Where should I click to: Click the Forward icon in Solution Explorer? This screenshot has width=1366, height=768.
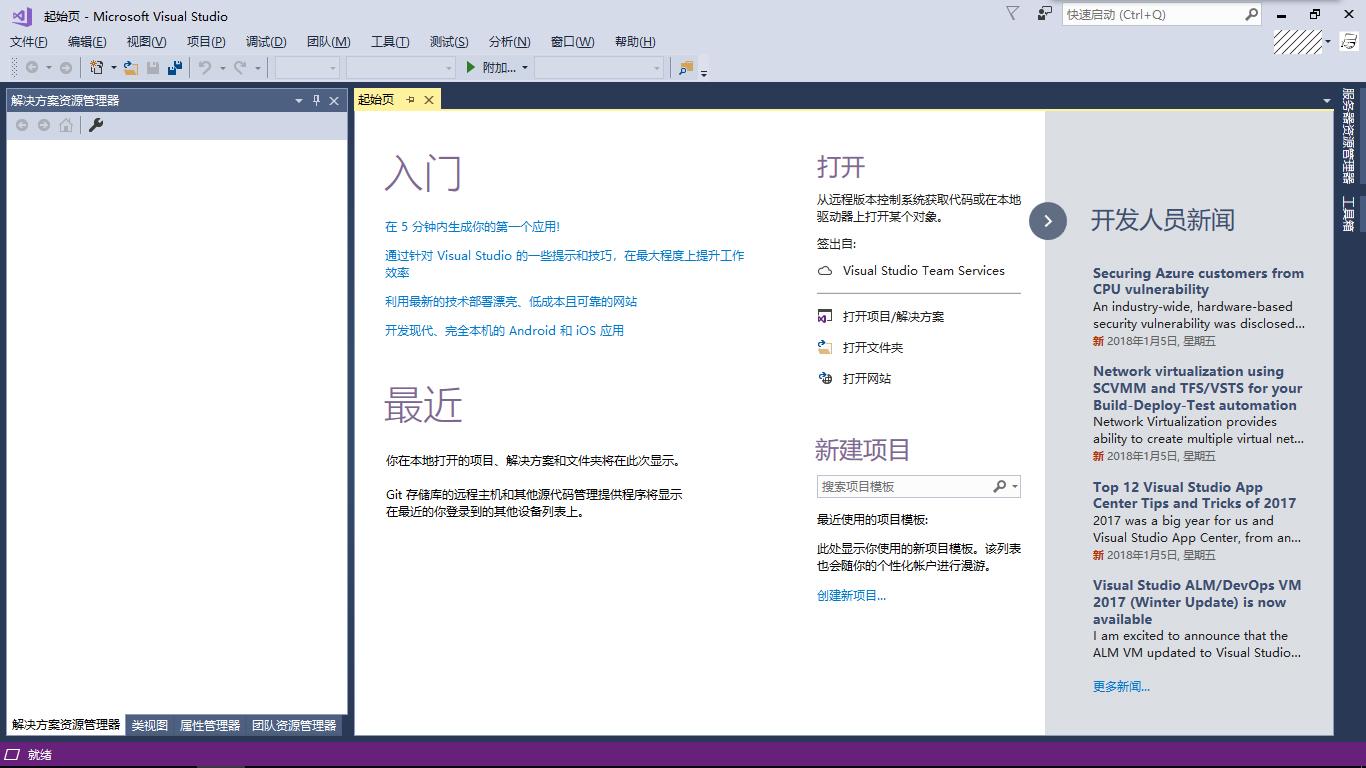(44, 125)
